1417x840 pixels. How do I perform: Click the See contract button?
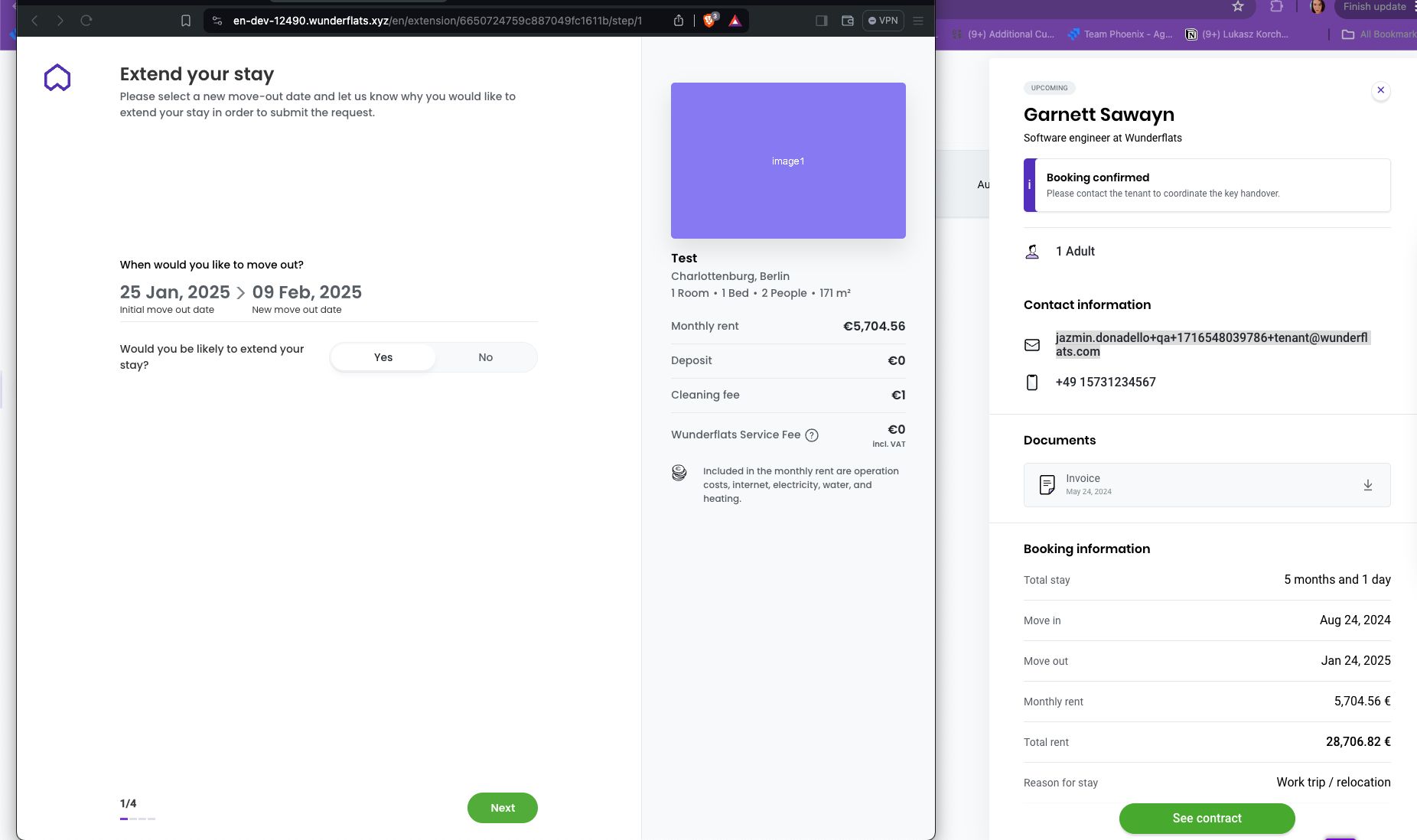pyautogui.click(x=1207, y=819)
